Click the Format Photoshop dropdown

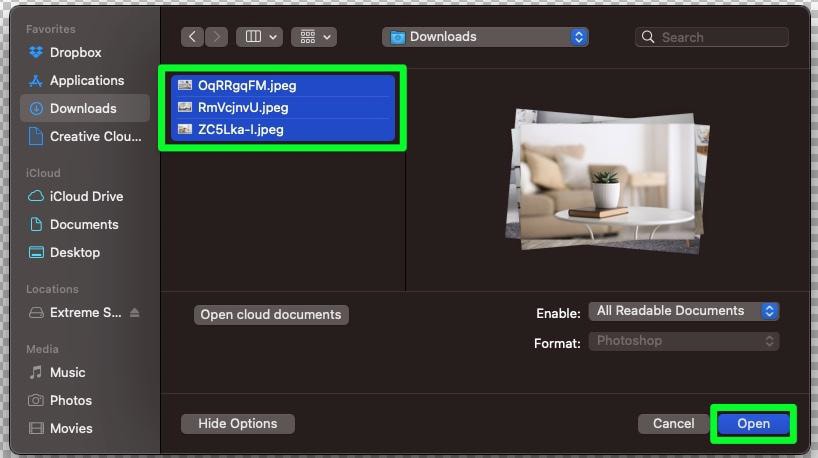(x=684, y=341)
